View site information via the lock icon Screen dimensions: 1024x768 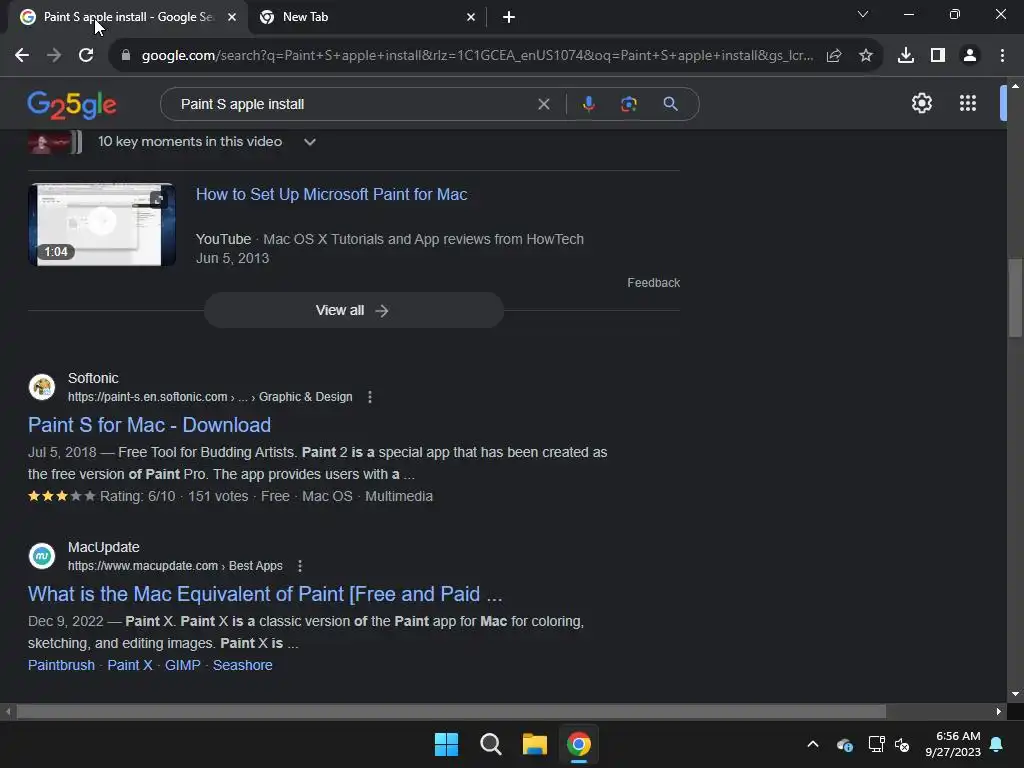coord(126,56)
